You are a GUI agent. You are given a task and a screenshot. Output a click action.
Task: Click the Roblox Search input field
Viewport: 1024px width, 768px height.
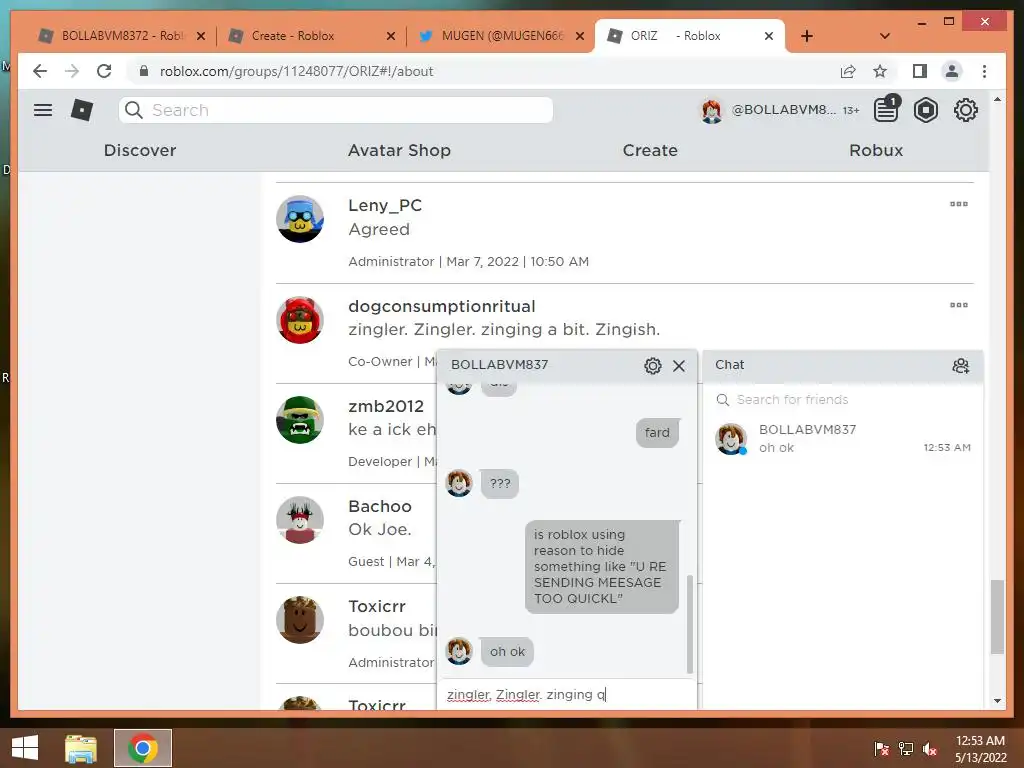click(336, 110)
